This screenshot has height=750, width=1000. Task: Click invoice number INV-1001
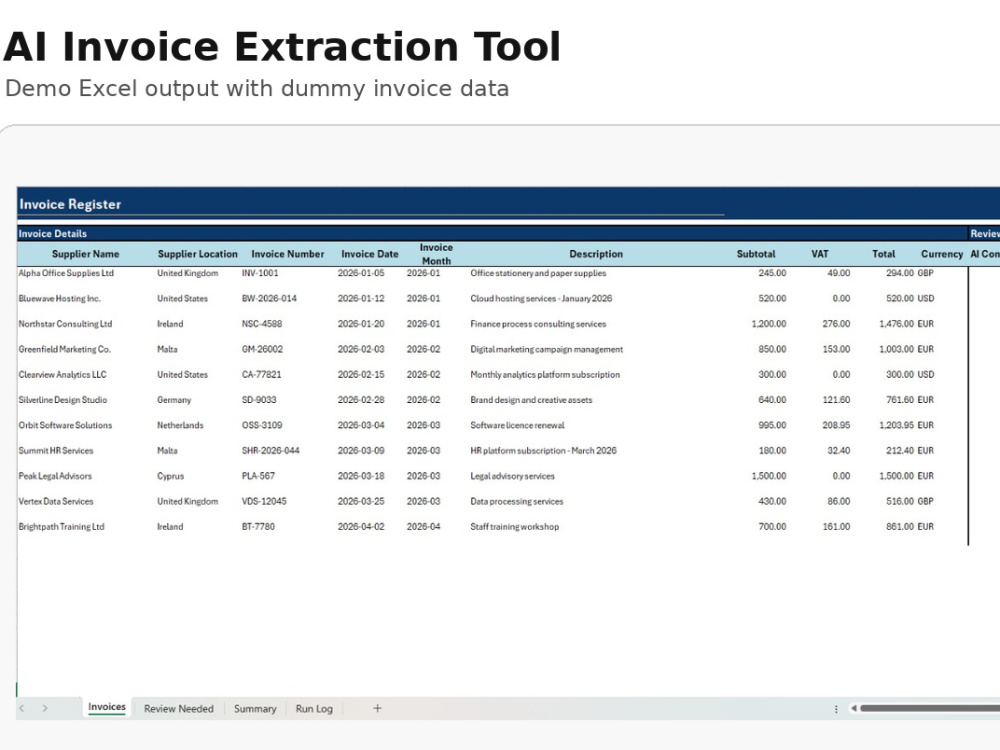(x=260, y=273)
